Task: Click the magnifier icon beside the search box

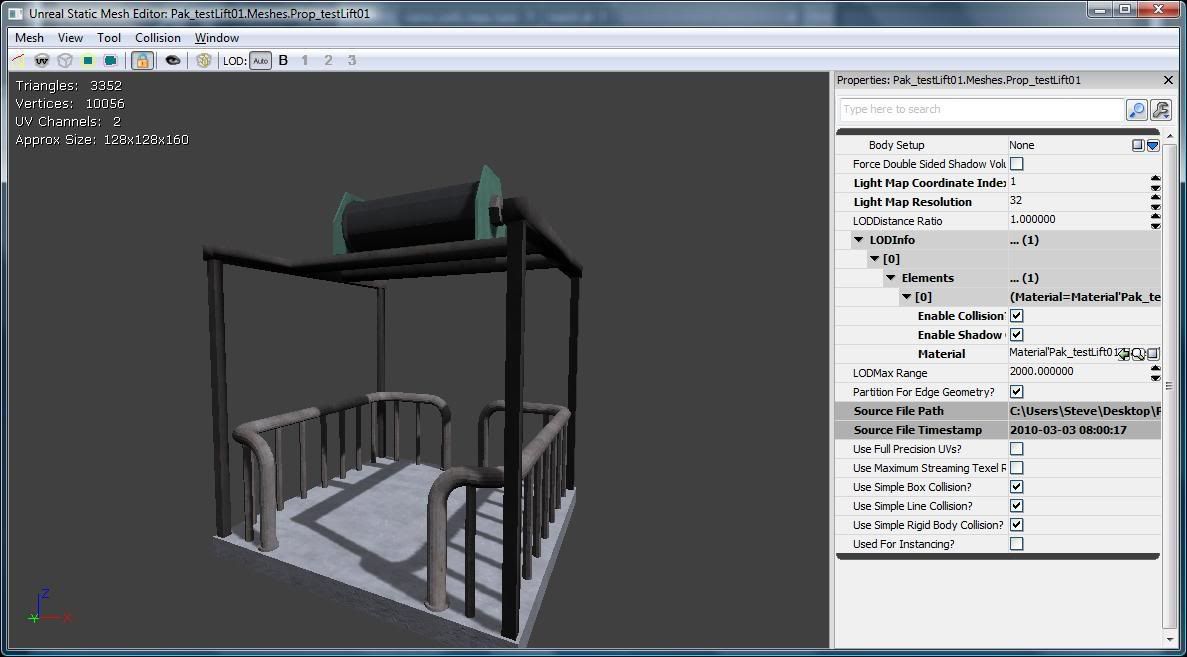Action: pyautogui.click(x=1137, y=110)
